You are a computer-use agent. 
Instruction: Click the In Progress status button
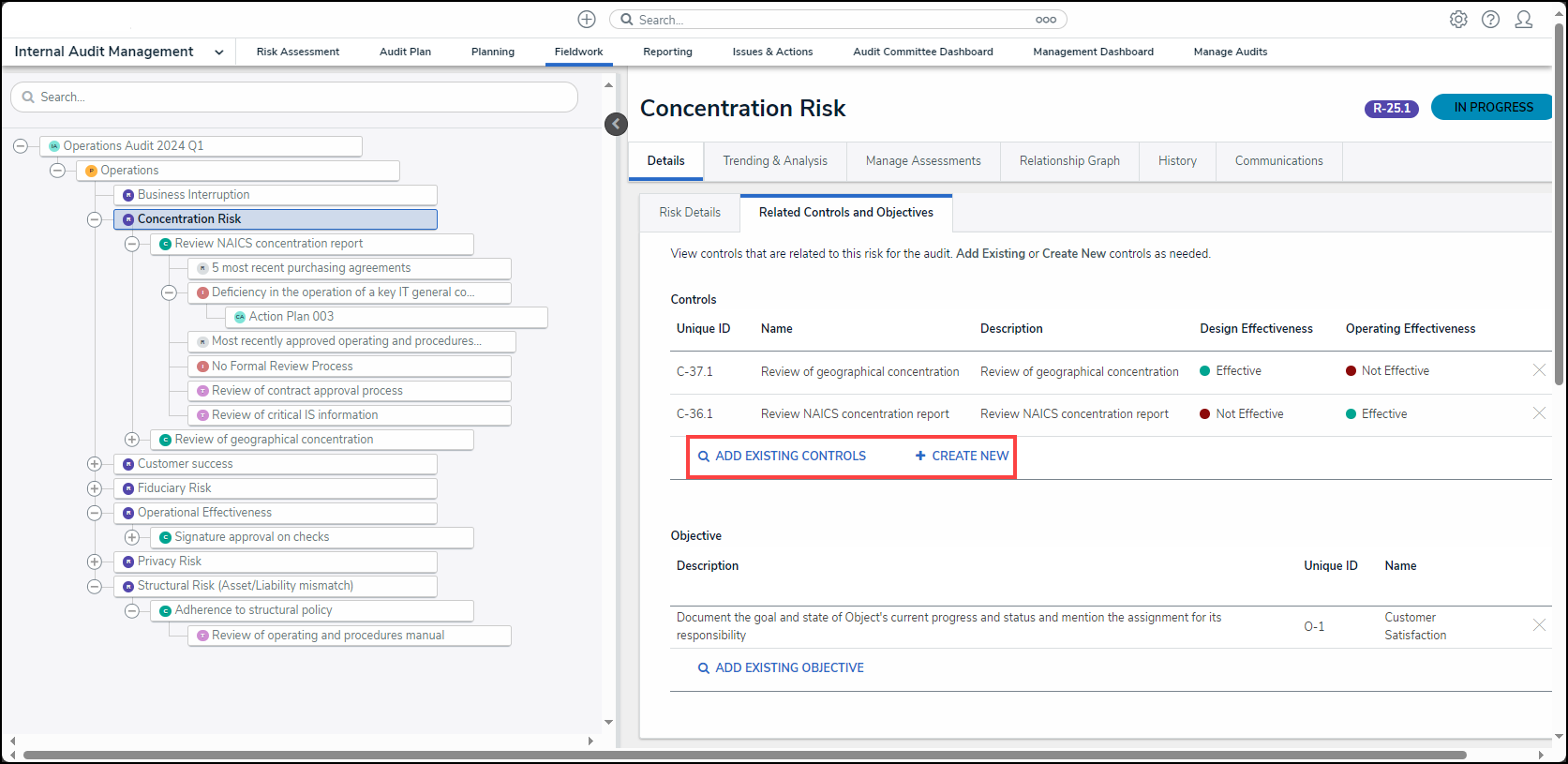pos(1492,108)
